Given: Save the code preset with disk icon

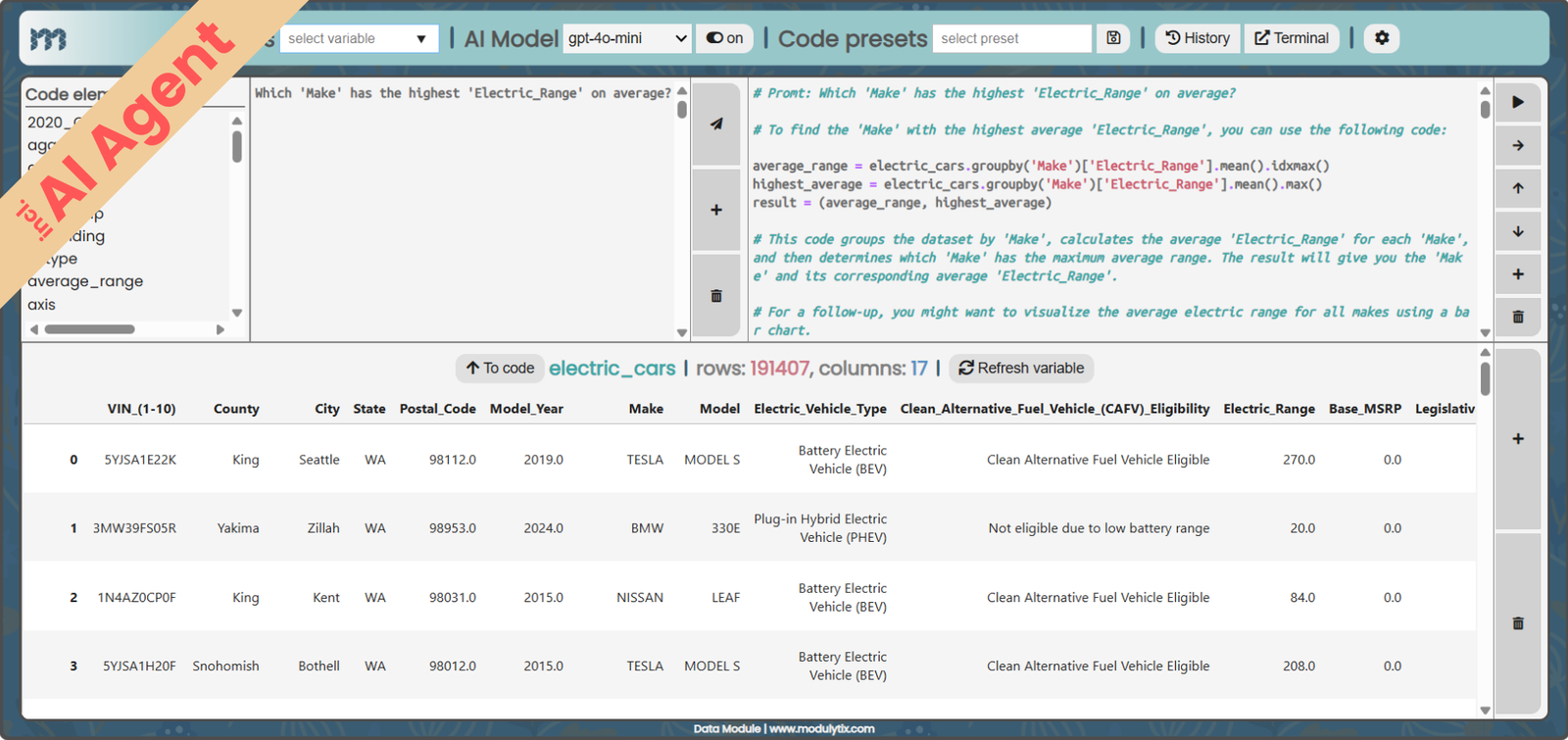Looking at the screenshot, I should click(1113, 38).
